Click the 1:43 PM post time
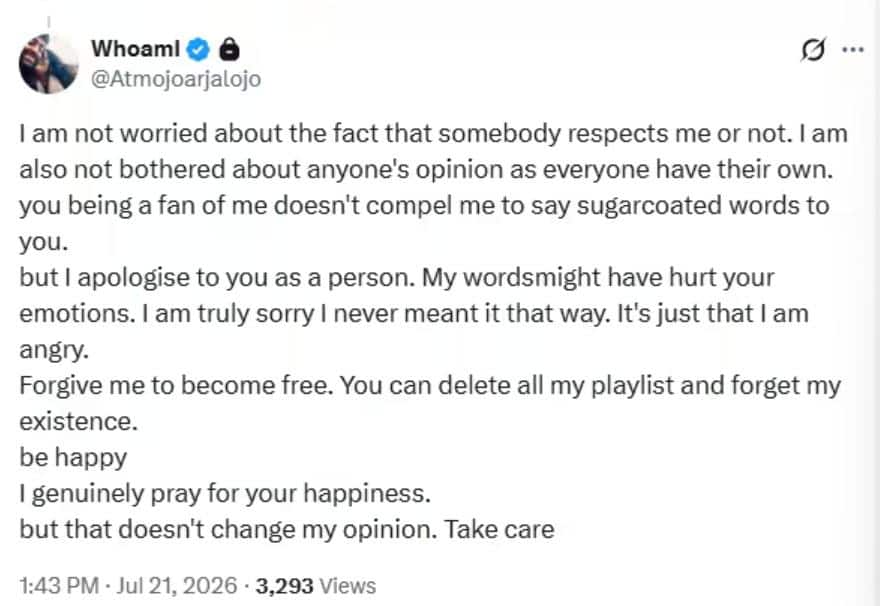This screenshot has width=880, height=606. point(59,586)
